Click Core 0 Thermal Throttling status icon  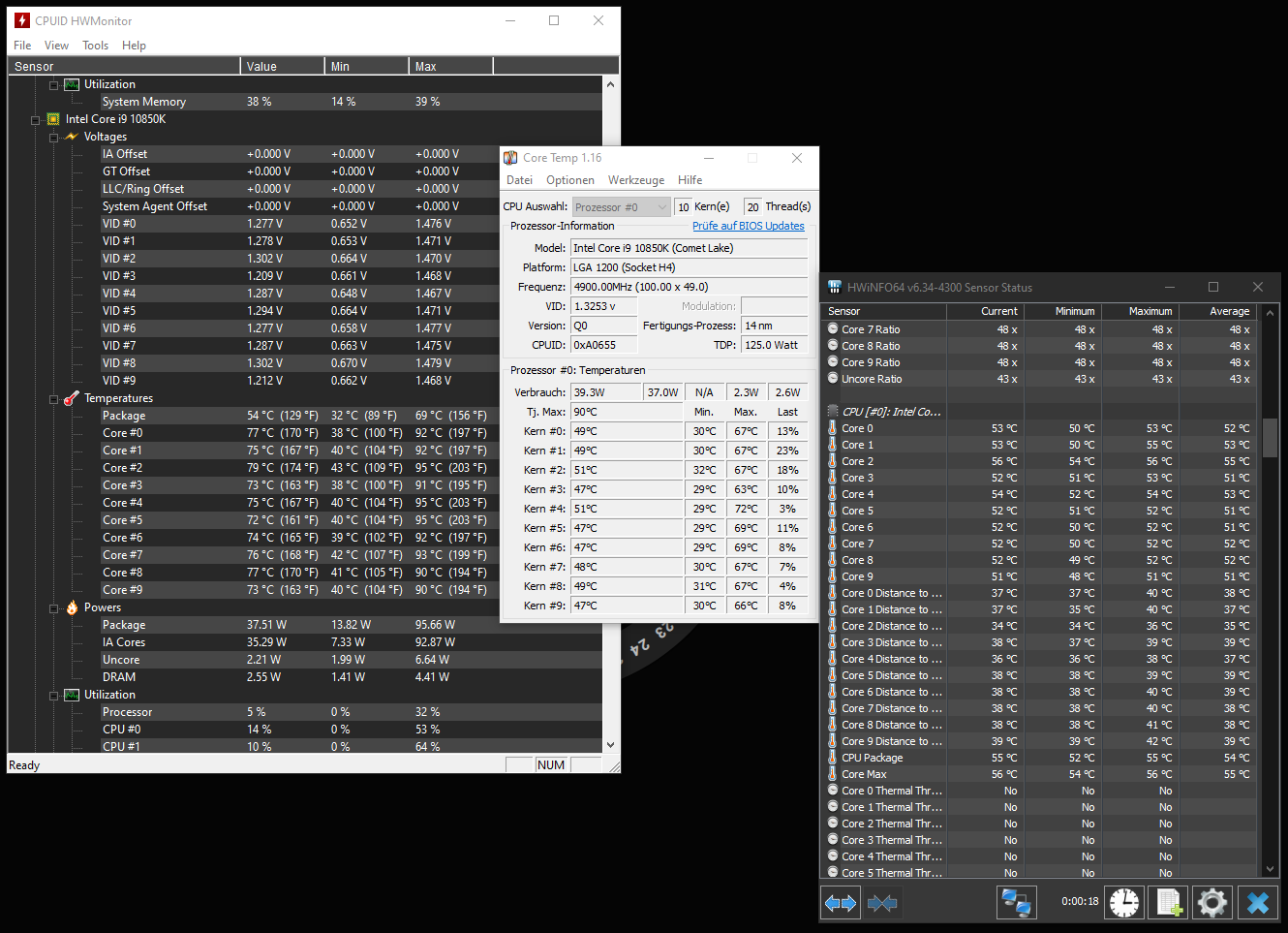[x=833, y=791]
